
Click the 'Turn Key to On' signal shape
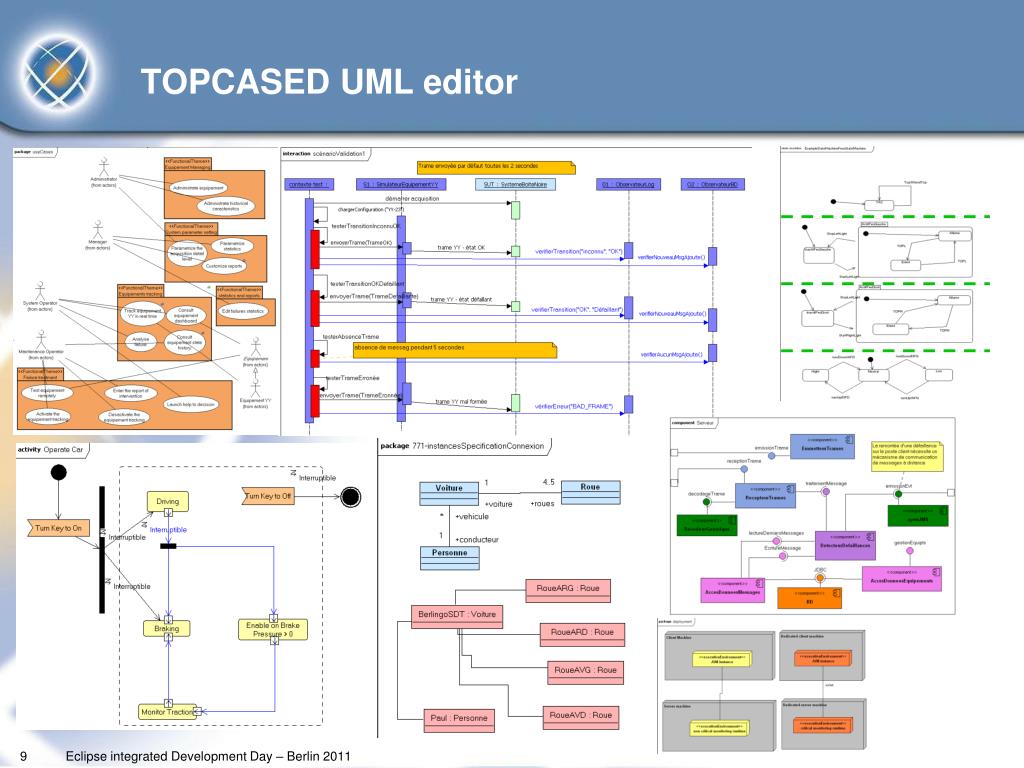(x=58, y=528)
